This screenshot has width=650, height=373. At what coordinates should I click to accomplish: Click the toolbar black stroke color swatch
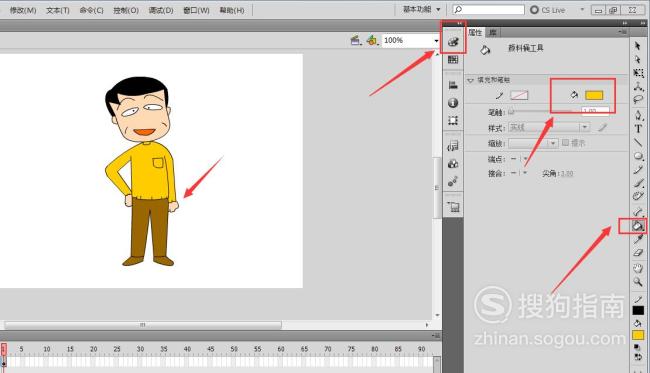pos(638,310)
